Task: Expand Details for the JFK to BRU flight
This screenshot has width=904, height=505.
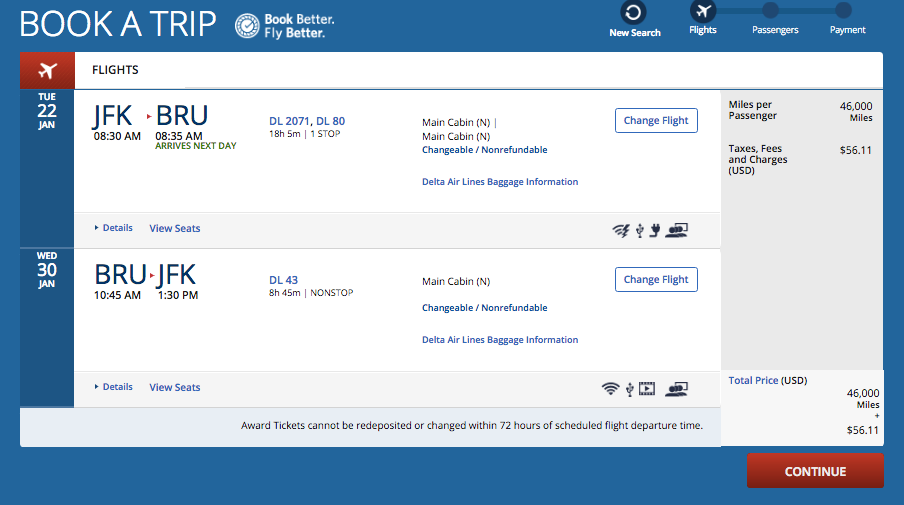Action: (113, 228)
